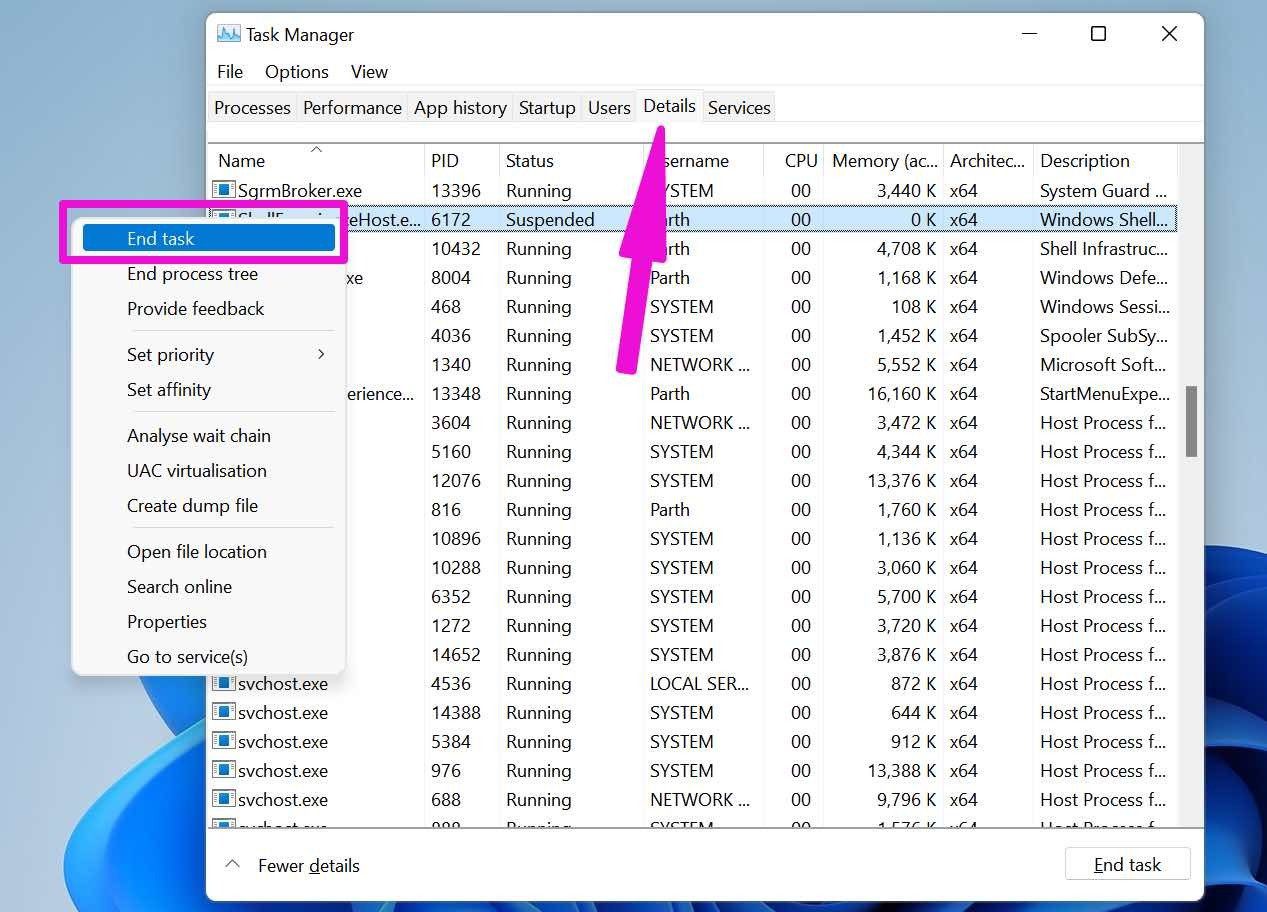Click the 3,440 K memory value
The height and width of the screenshot is (912, 1267).
click(x=908, y=191)
